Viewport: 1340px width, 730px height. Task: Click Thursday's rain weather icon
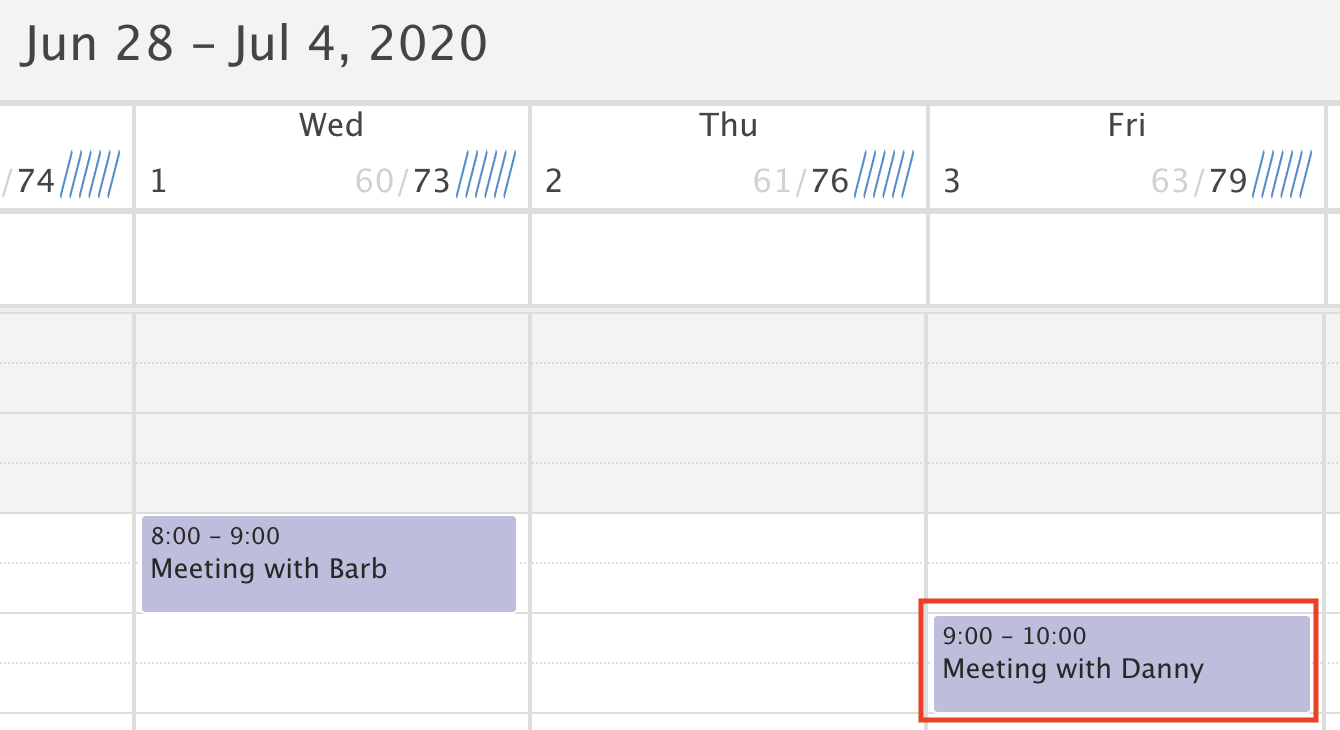884,175
